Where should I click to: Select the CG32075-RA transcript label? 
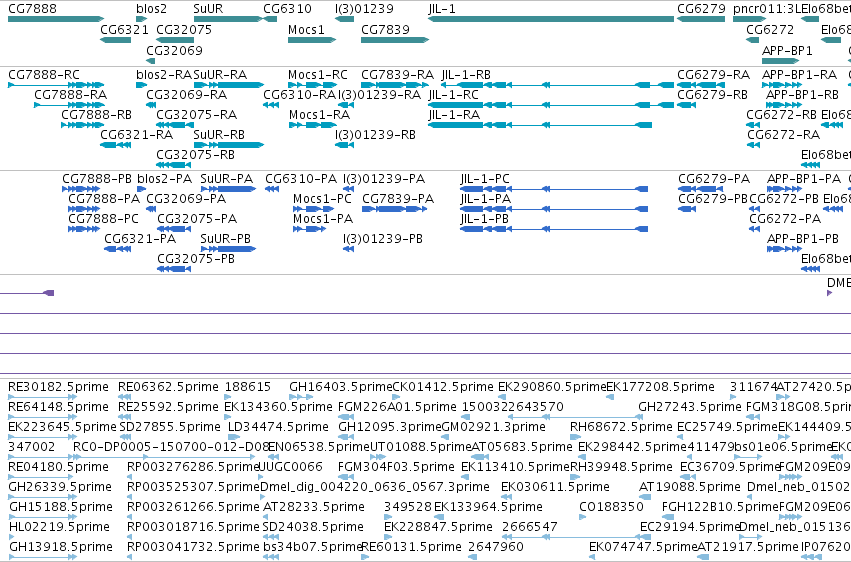click(196, 114)
